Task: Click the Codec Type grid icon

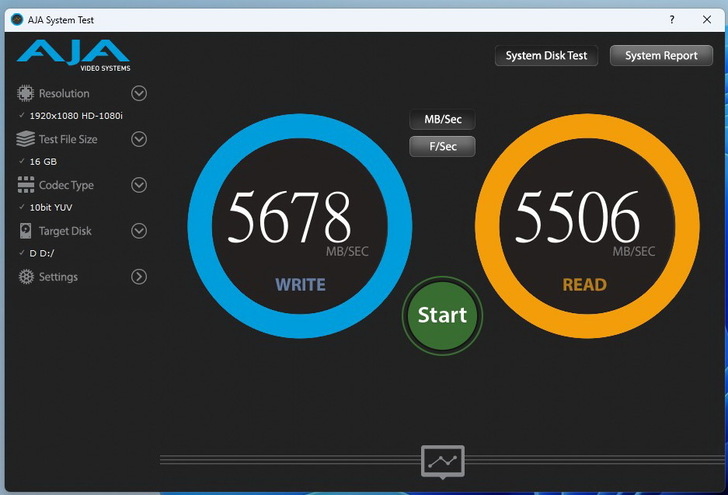Action: pos(26,185)
